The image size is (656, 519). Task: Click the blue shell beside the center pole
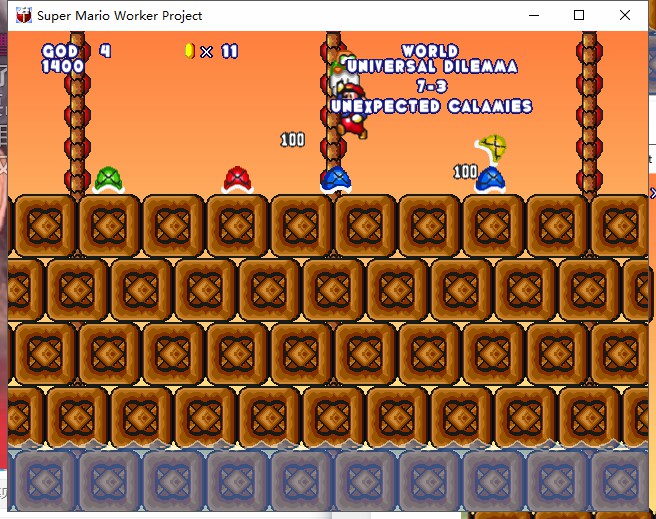(336, 180)
